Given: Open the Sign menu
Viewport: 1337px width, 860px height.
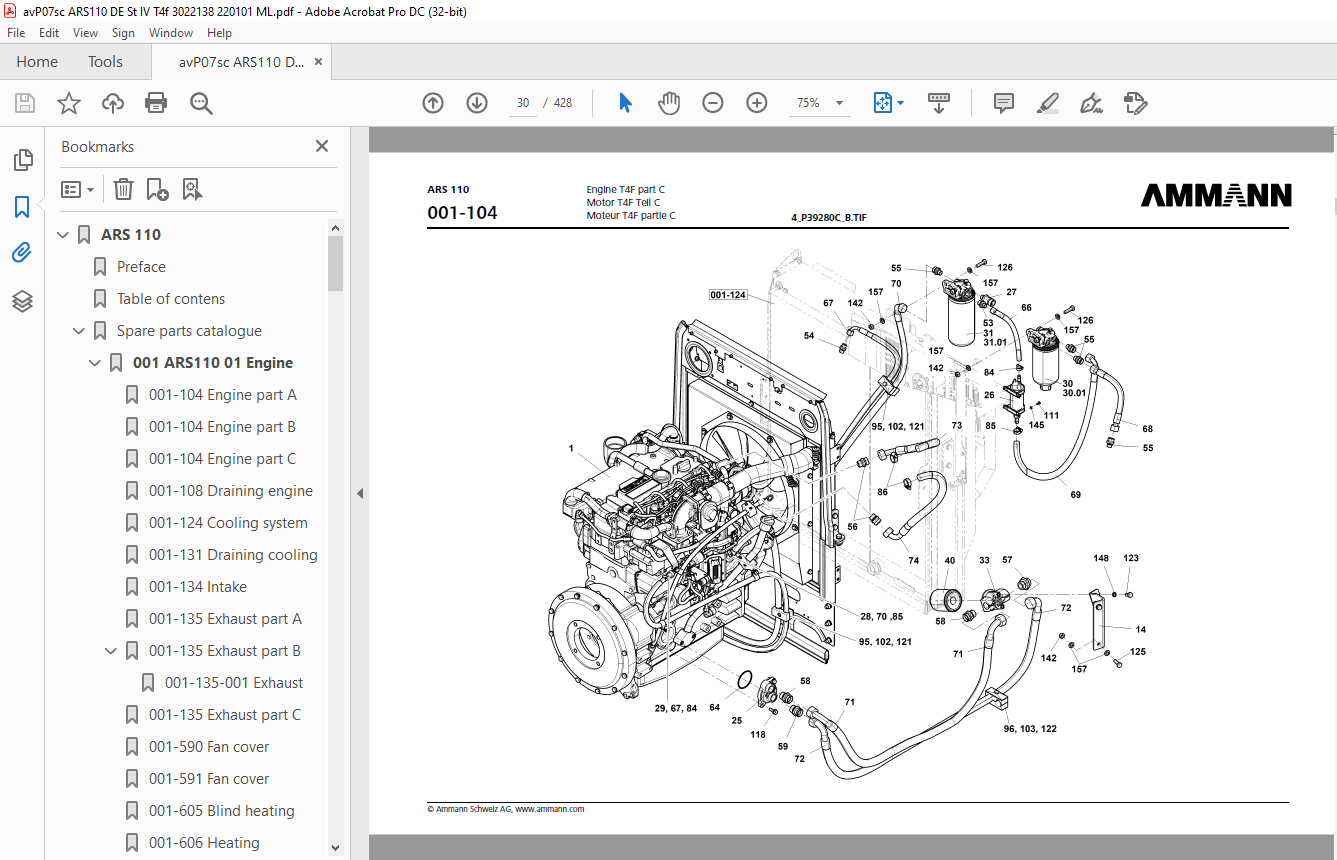Looking at the screenshot, I should point(123,33).
